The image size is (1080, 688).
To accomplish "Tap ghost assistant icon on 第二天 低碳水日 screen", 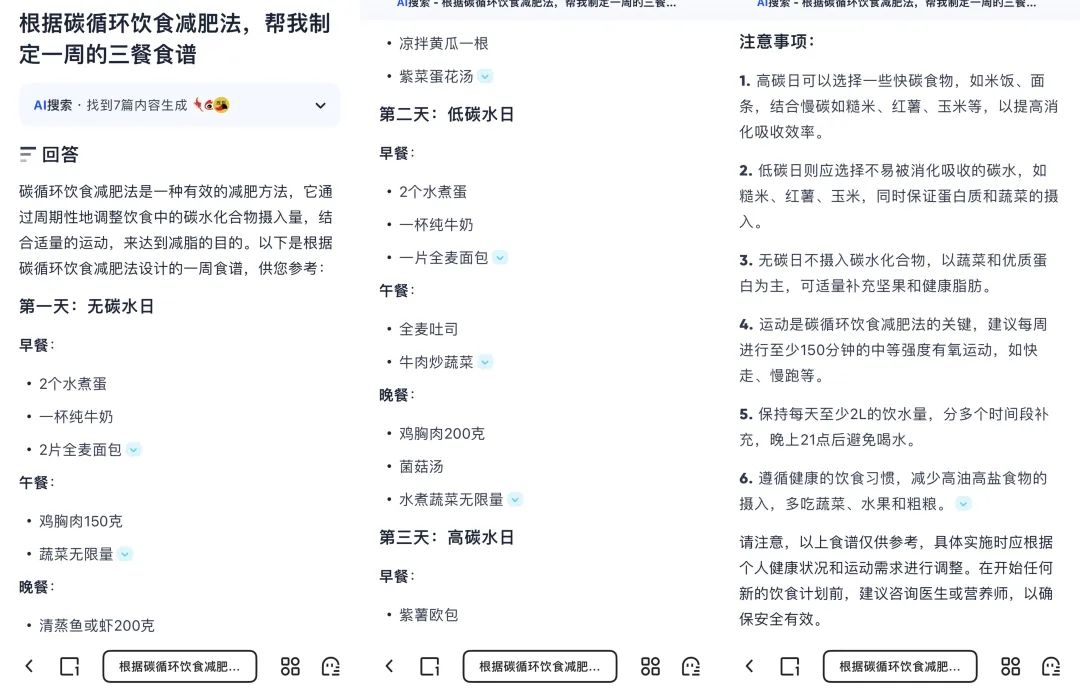I will 691,666.
